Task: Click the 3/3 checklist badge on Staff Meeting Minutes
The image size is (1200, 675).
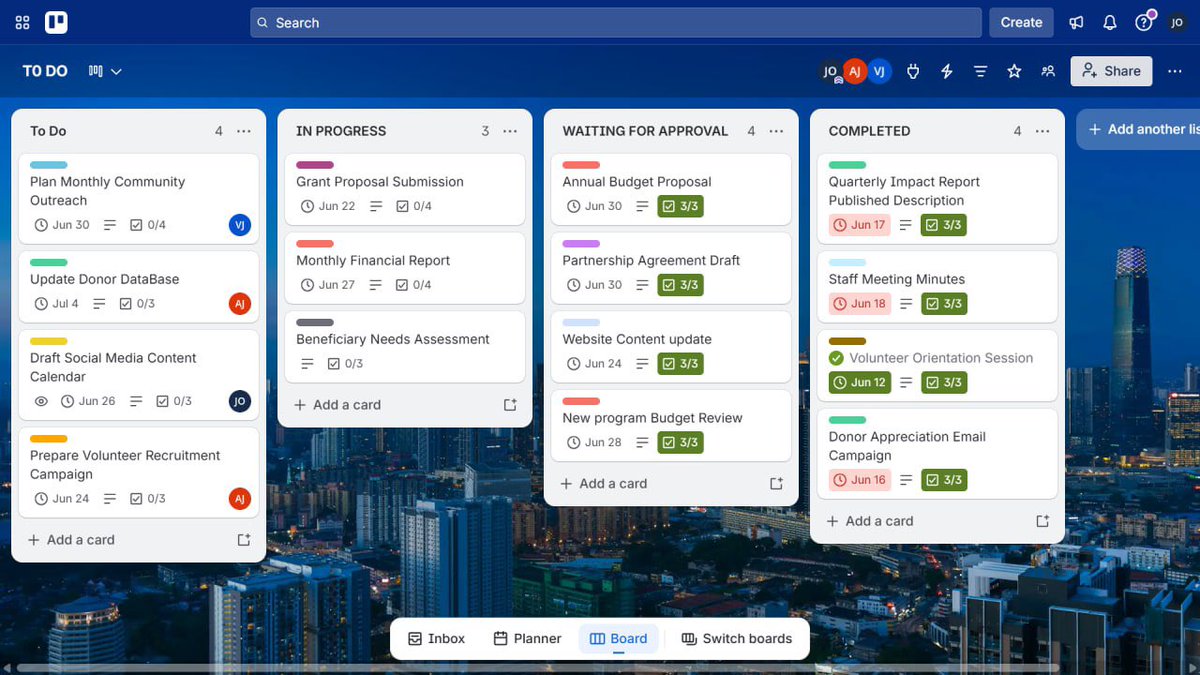Action: [x=944, y=304]
